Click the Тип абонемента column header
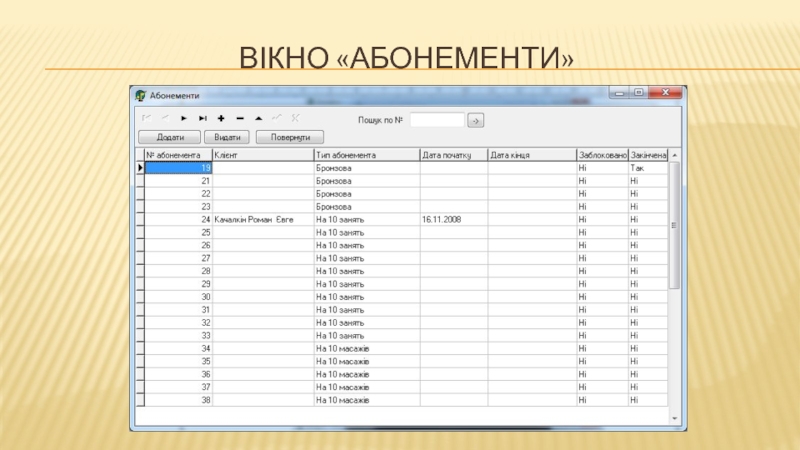The width and height of the screenshot is (800, 450). coord(365,156)
